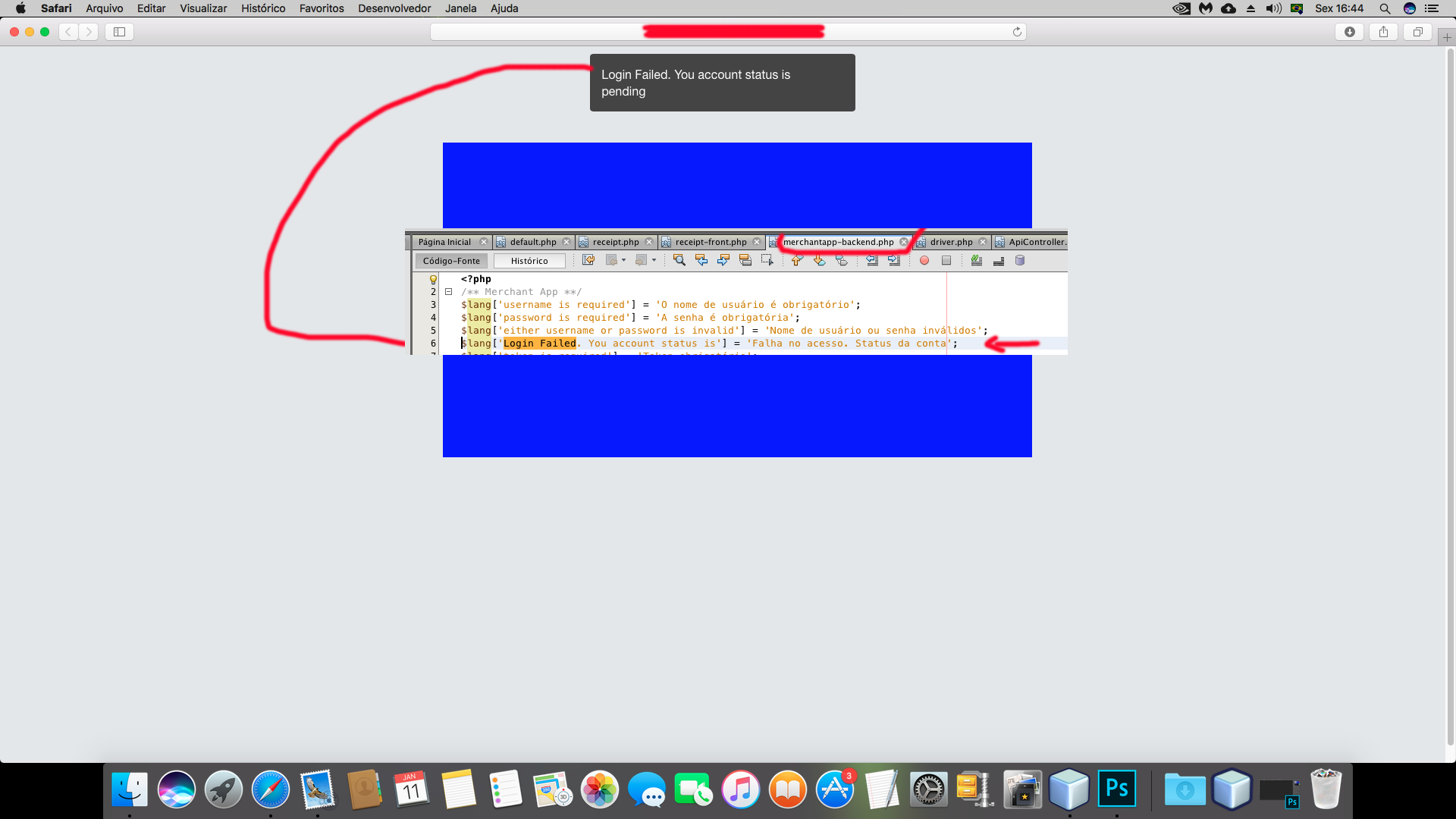
Task: Open App Store from the Dock
Action: pos(835,789)
